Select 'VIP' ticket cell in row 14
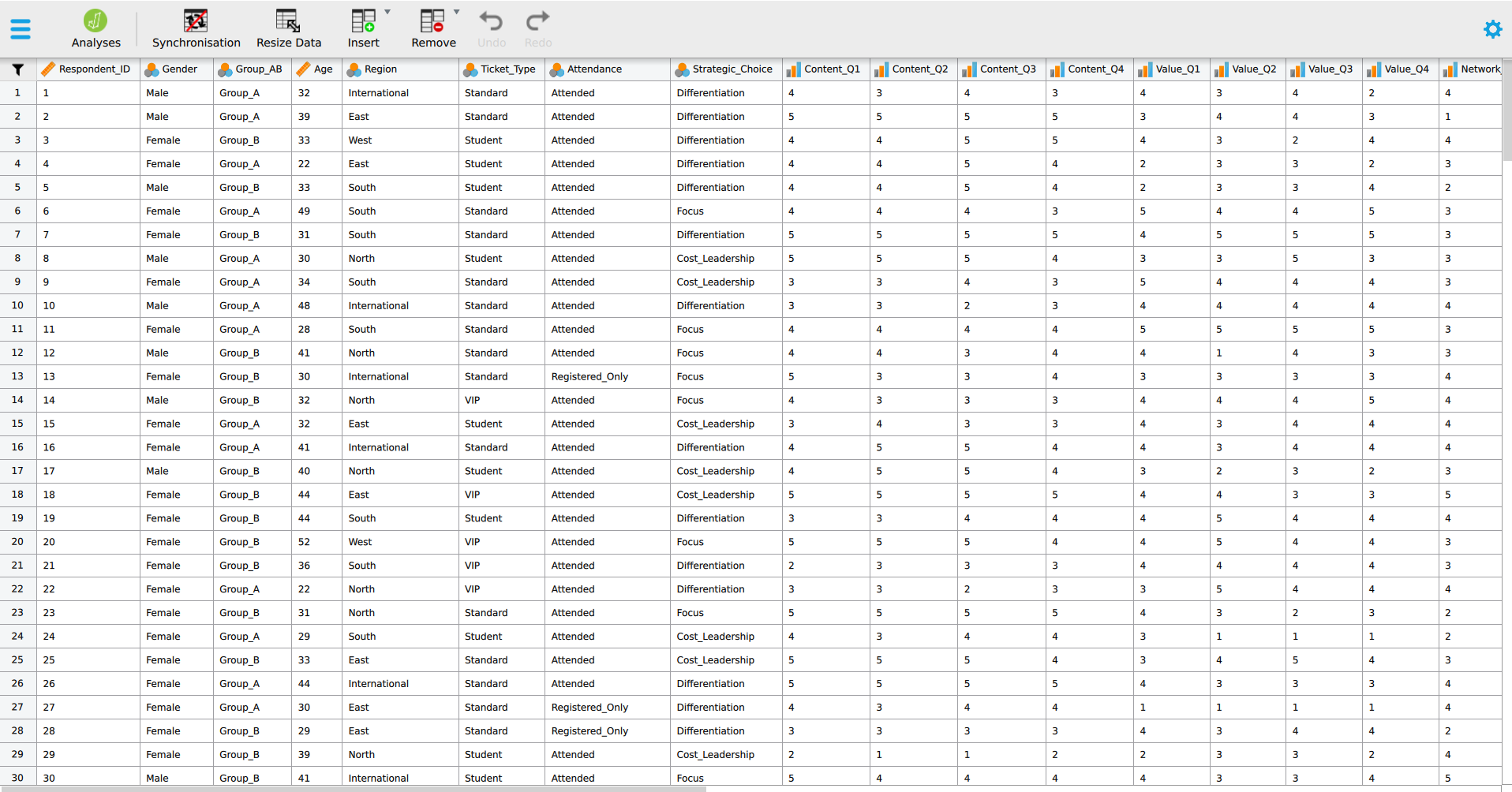Viewport: 1512px width, 792px height. tap(502, 400)
